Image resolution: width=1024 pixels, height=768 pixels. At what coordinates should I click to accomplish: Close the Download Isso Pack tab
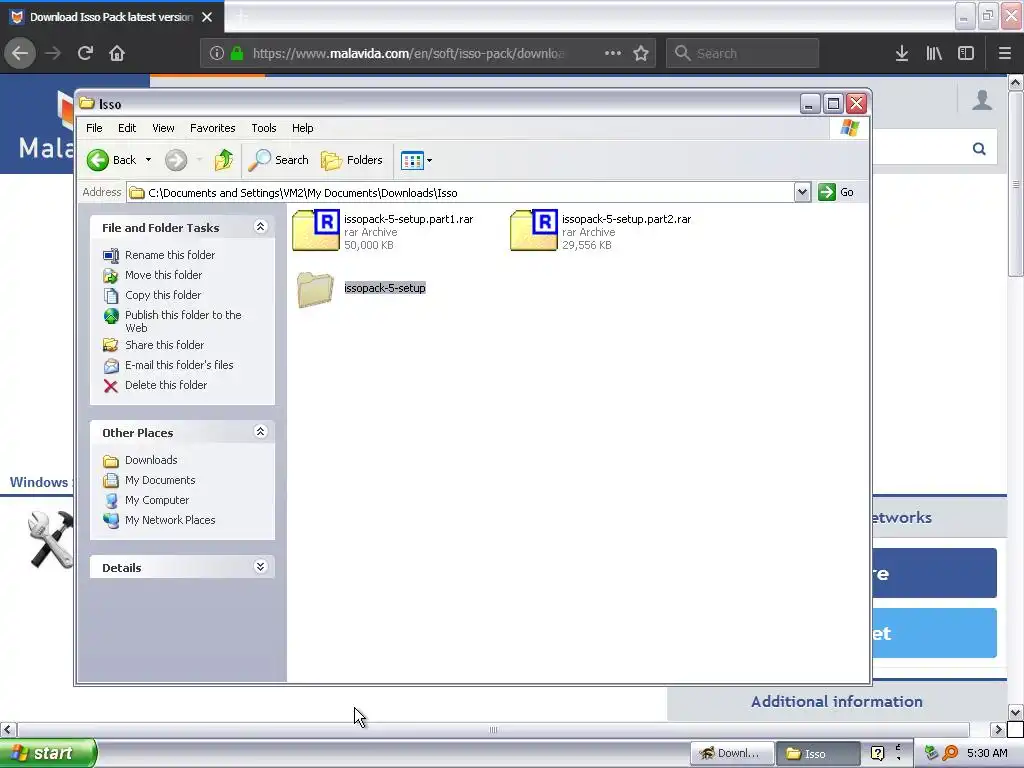tap(207, 17)
